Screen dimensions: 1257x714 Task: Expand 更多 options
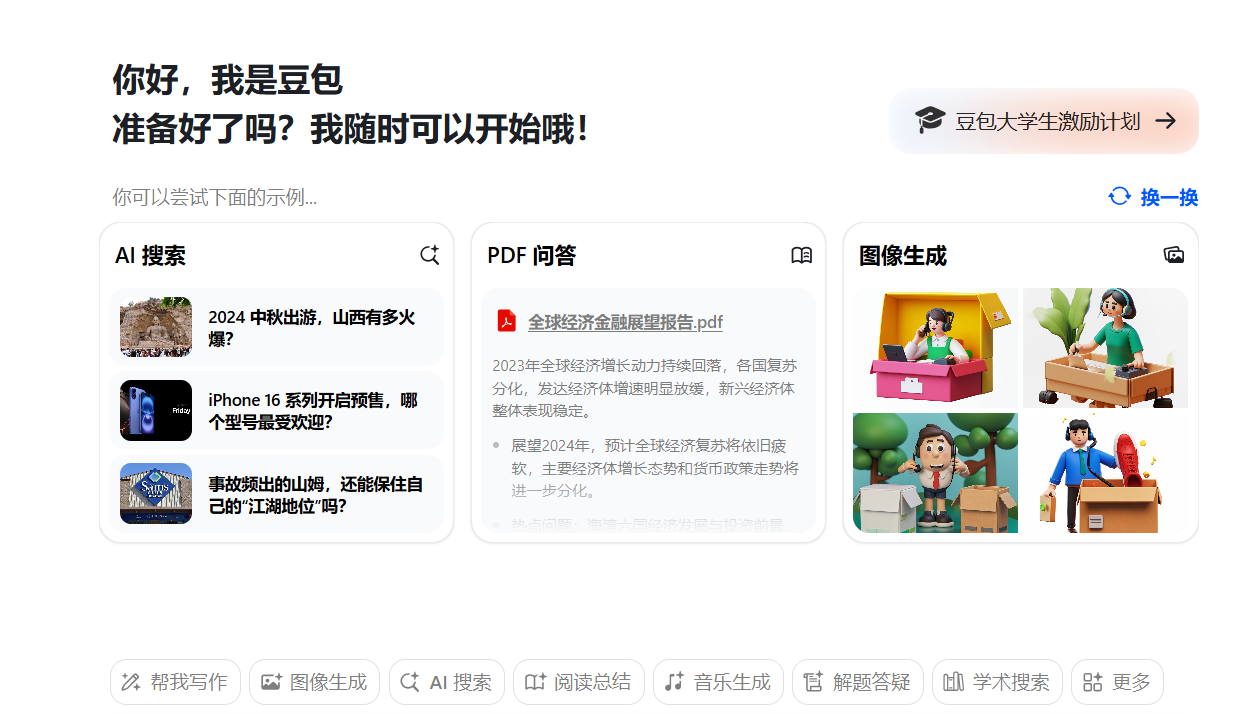(1117, 682)
